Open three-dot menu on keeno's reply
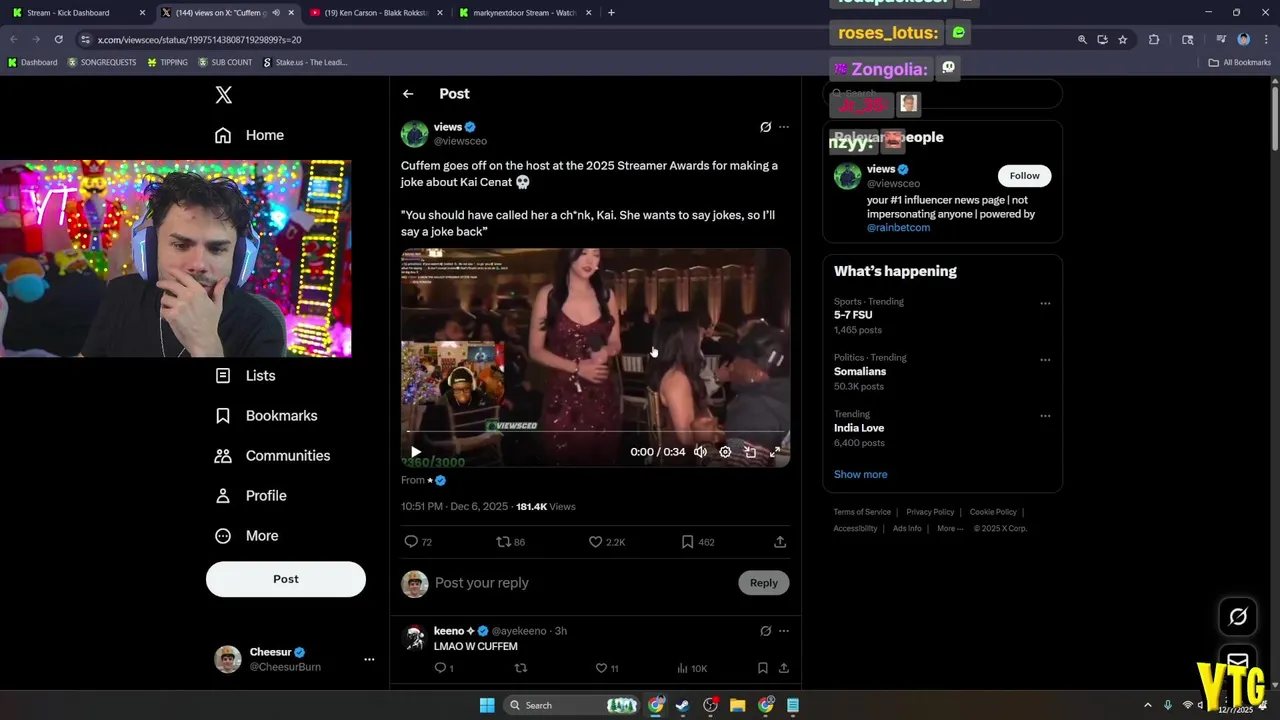 click(x=783, y=631)
